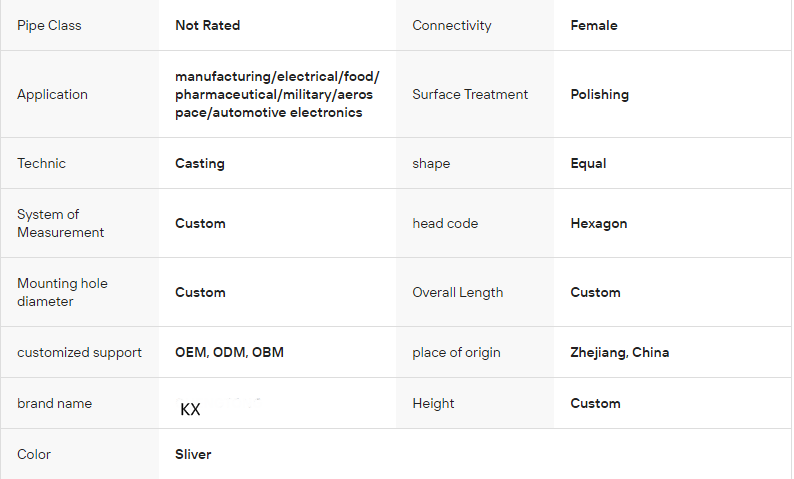
Task: Select the Sliver color value
Action: (193, 454)
